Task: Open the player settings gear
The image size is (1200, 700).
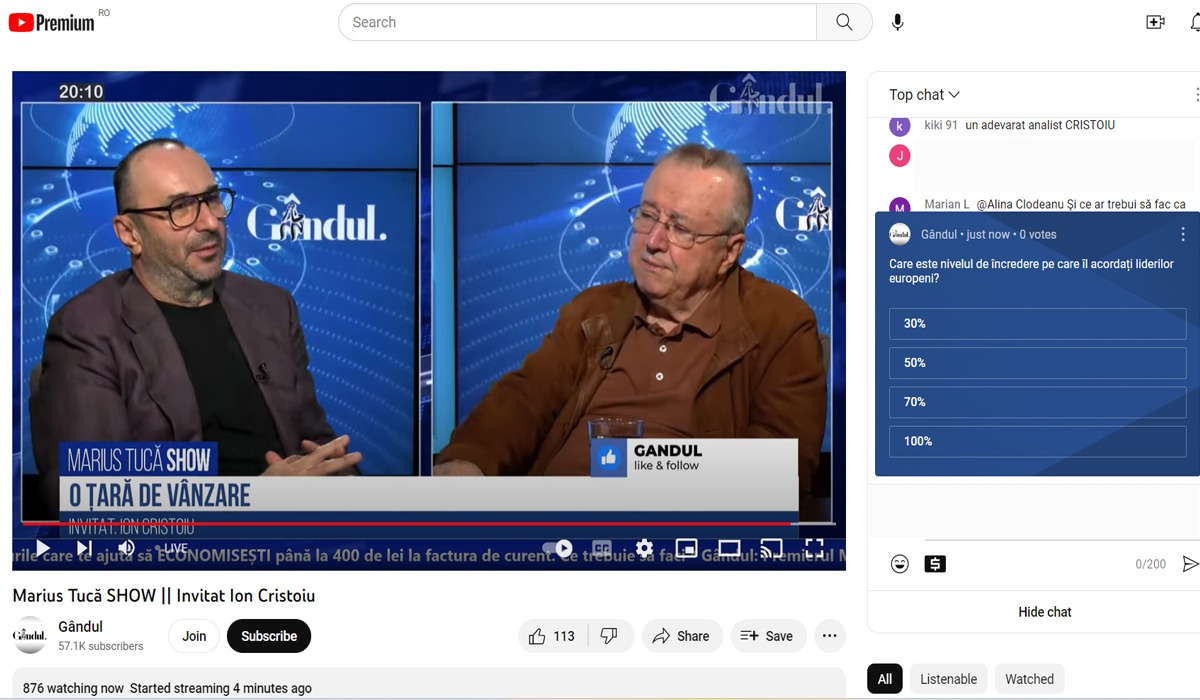Action: [644, 548]
